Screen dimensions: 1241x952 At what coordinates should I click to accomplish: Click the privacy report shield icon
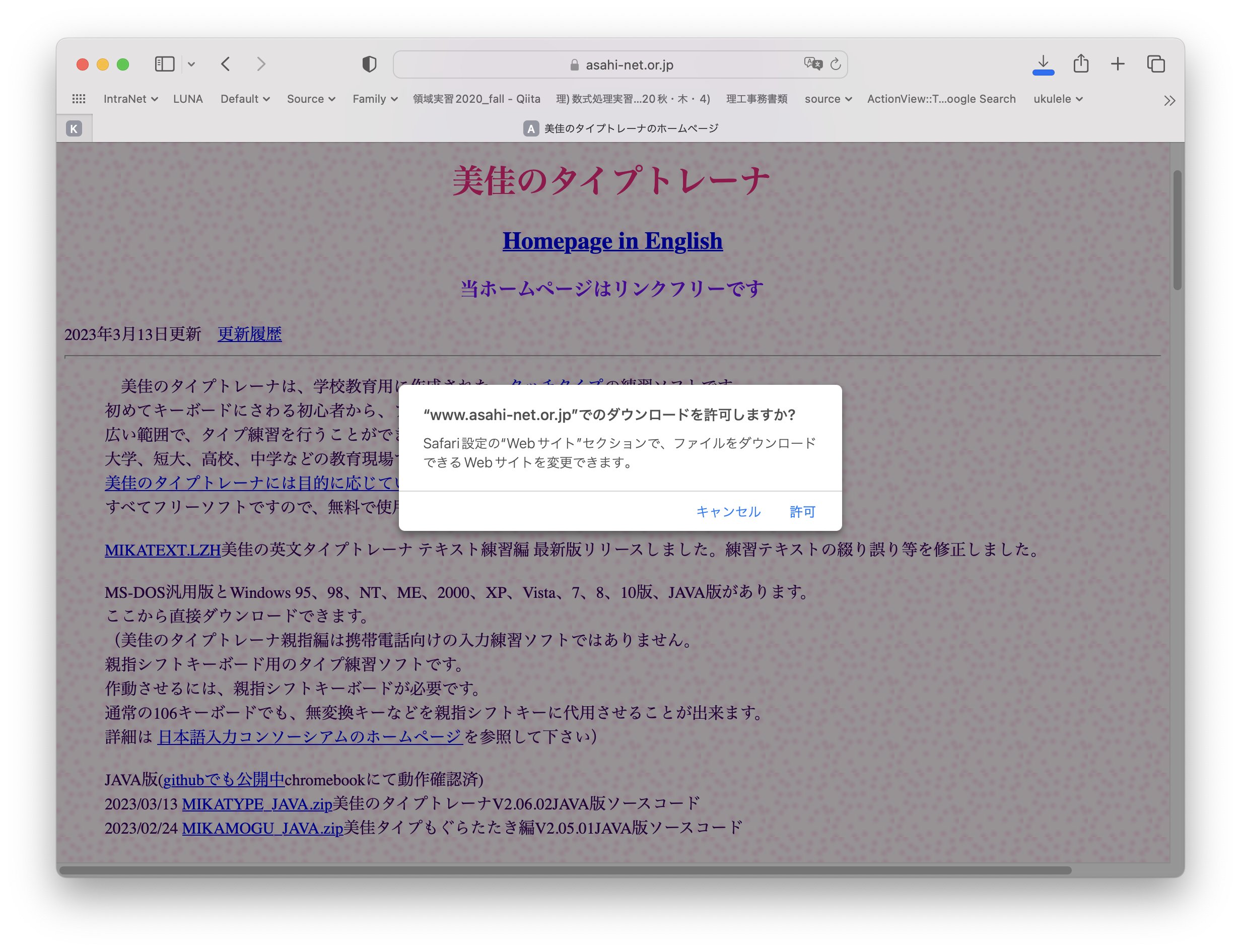[x=369, y=64]
